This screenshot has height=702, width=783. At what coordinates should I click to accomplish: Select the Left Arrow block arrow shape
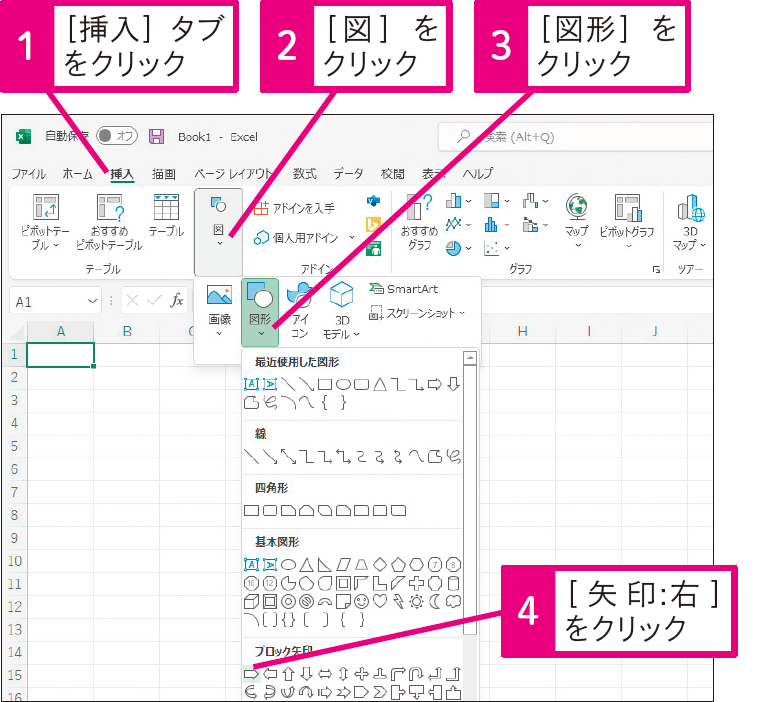pos(270,674)
